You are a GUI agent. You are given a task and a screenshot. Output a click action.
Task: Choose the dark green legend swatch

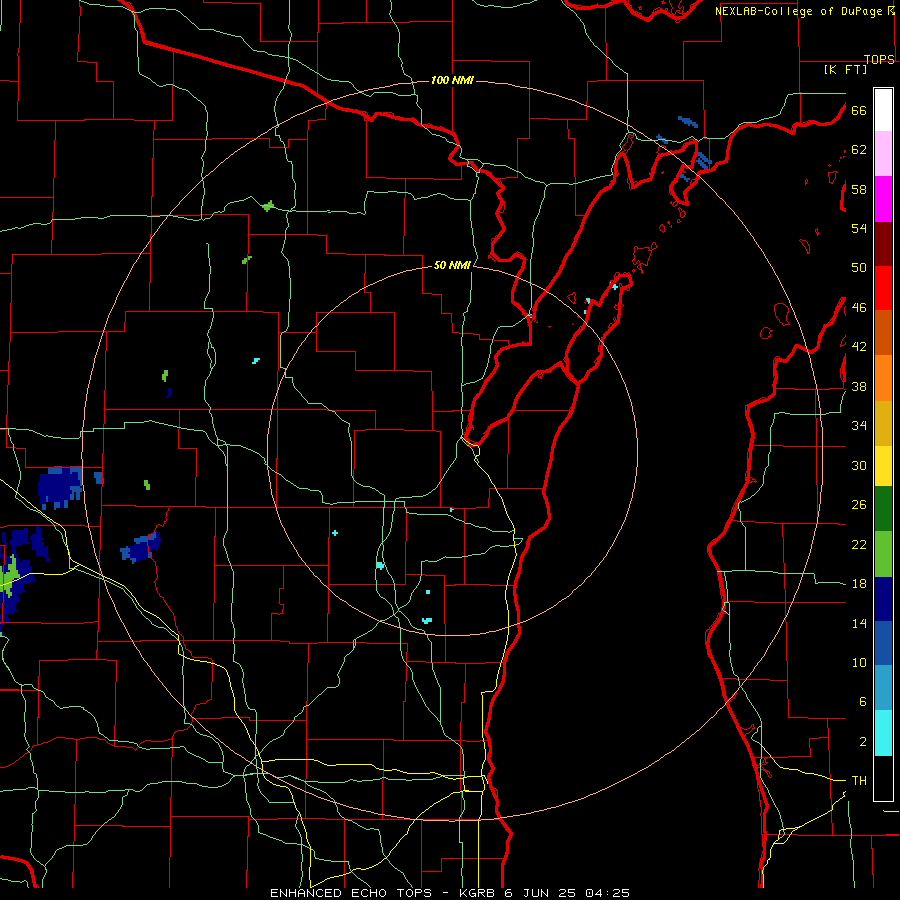(x=883, y=509)
